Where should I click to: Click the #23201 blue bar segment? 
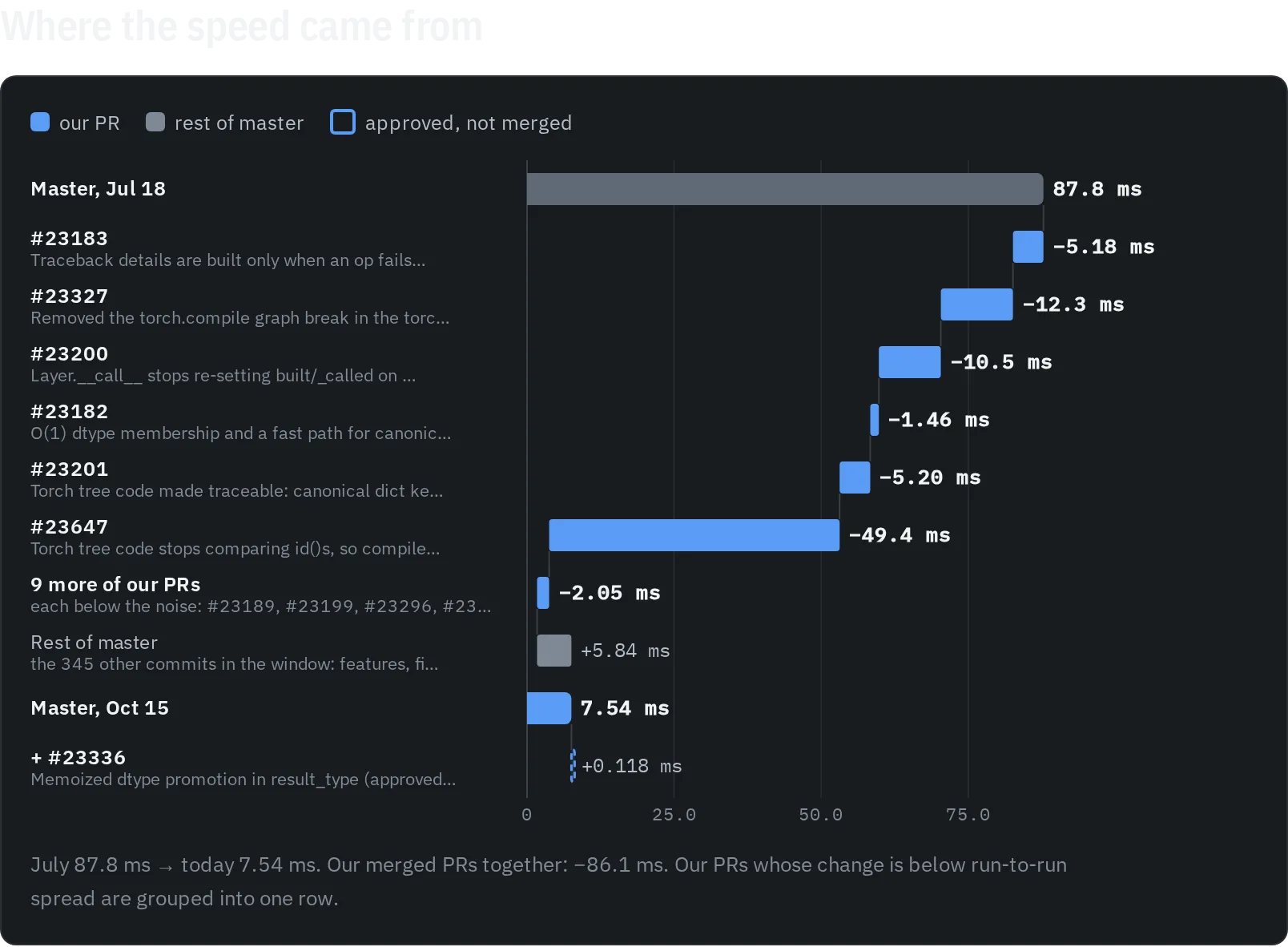point(855,478)
